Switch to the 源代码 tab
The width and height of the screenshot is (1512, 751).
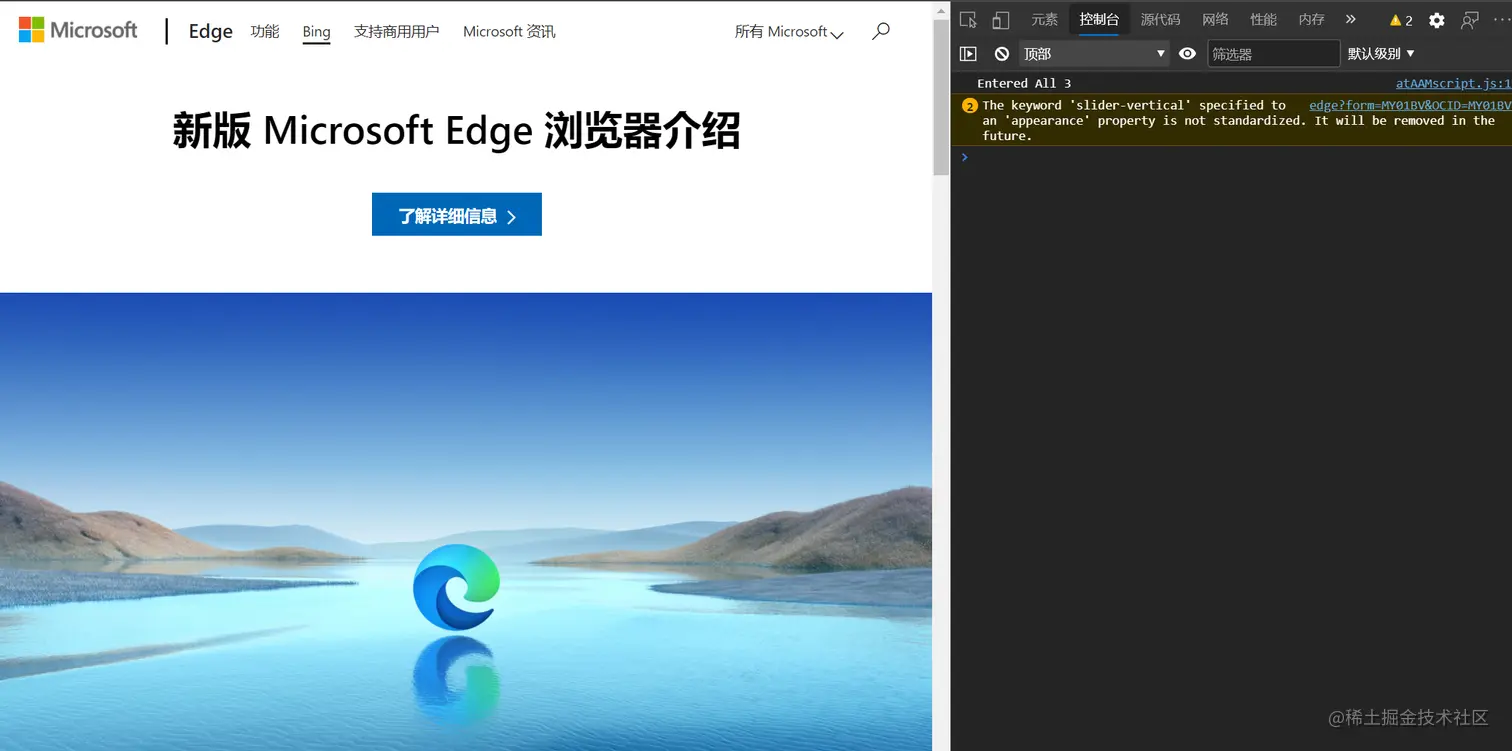tap(1160, 19)
